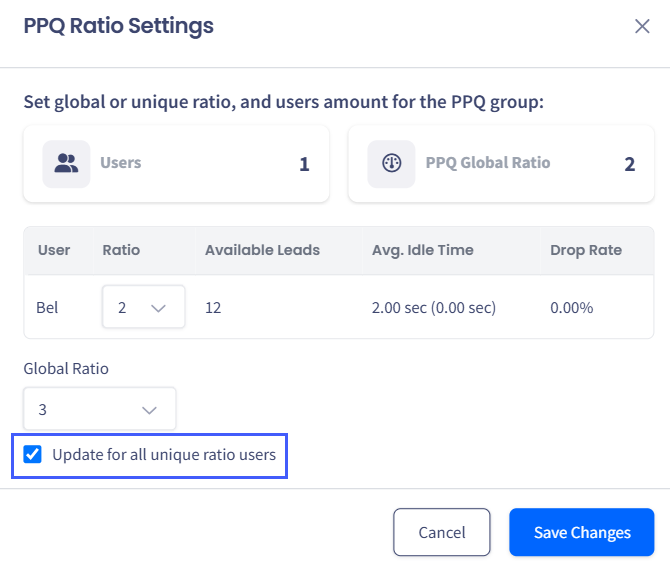Open Bel's Ratio dropdown
670x569 pixels.
tap(144, 307)
